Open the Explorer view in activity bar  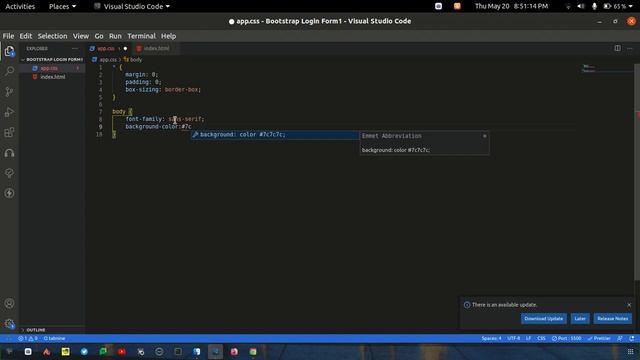[x=9, y=51]
